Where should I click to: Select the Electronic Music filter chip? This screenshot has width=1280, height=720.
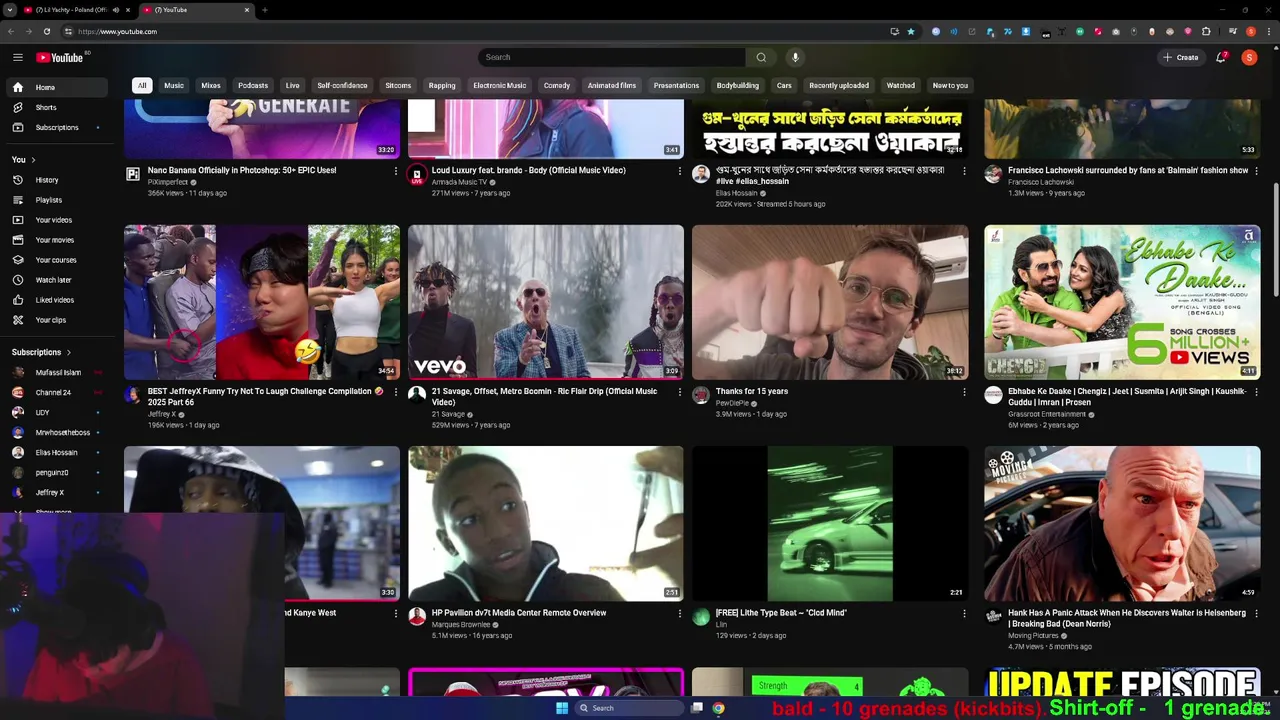tap(500, 85)
